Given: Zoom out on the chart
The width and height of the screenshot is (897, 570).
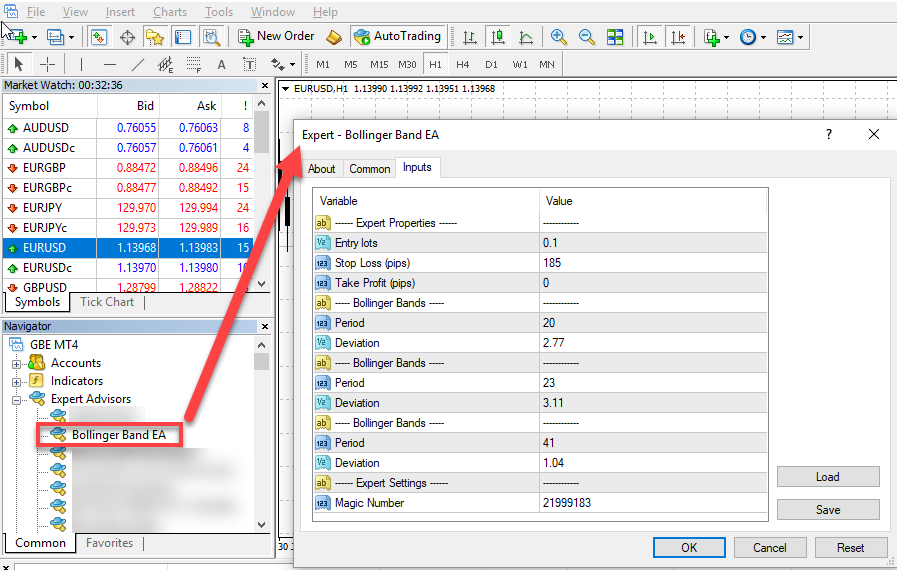Looking at the screenshot, I should pyautogui.click(x=586, y=37).
